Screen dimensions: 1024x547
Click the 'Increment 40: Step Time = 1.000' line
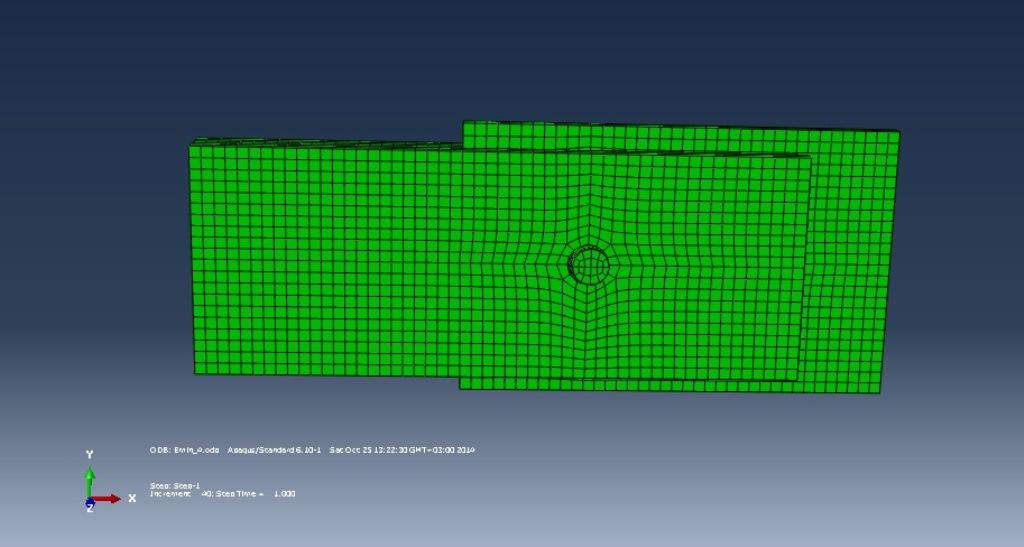click(223, 494)
